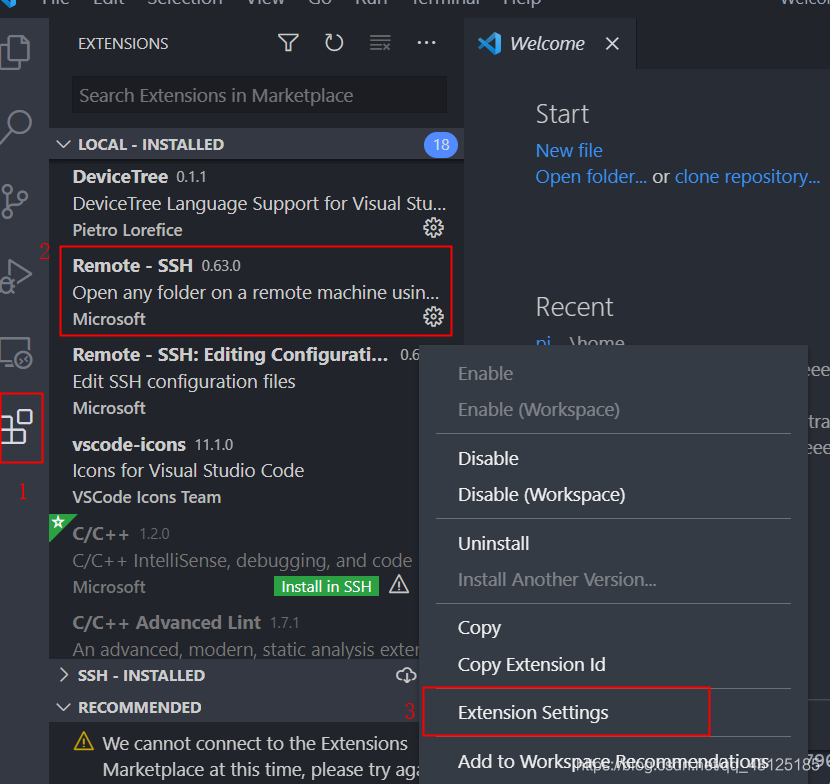Refresh the extensions list
The width and height of the screenshot is (830, 784).
click(334, 43)
